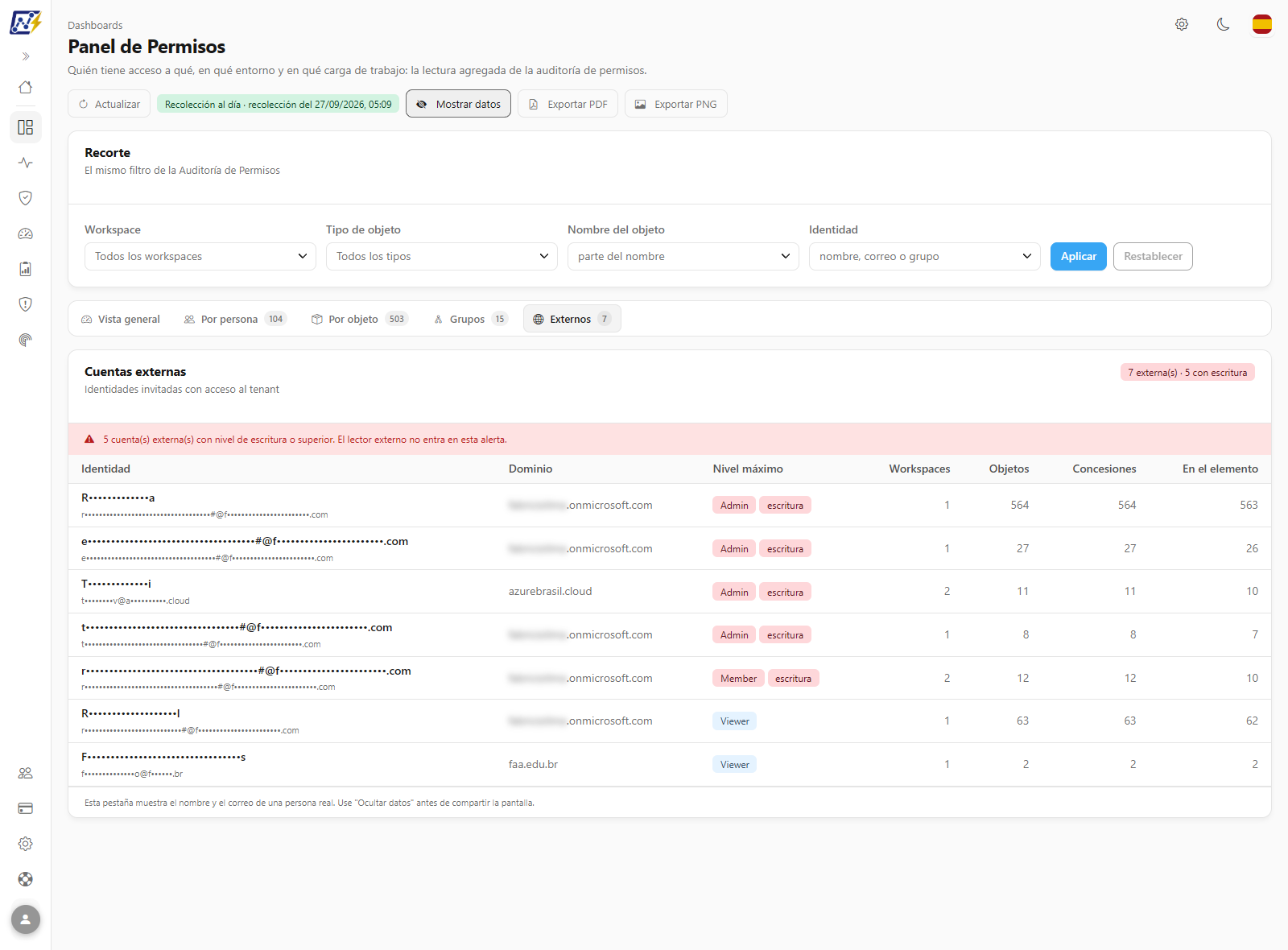The height and width of the screenshot is (950, 1288).
Task: Select the Spanish flag language selector
Action: tap(1262, 24)
